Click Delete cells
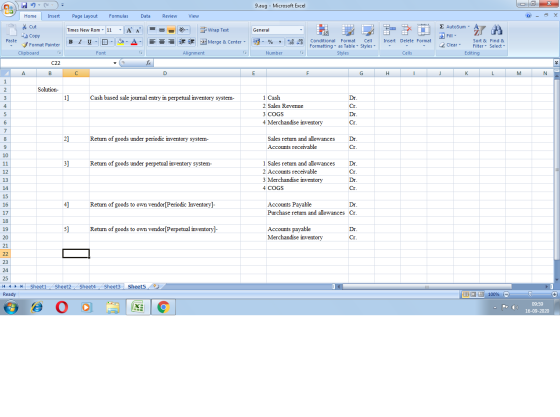The image size is (560, 417). [406, 36]
